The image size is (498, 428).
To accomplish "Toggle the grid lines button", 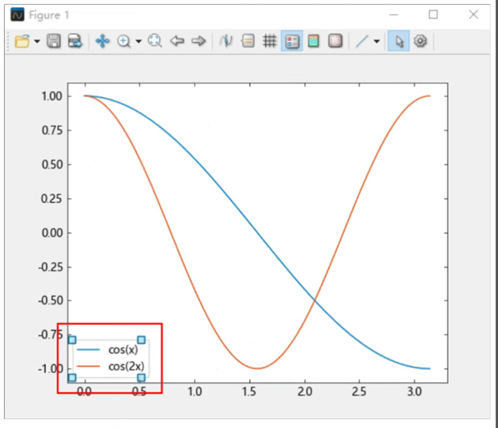I will pos(269,41).
